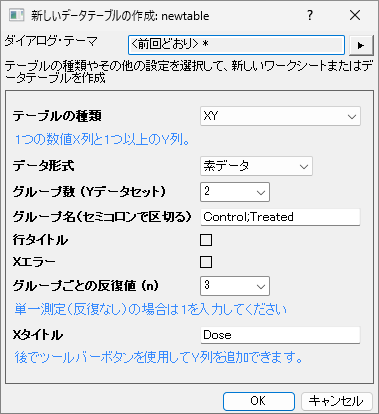The image size is (379, 414).
Task: Click the テーブルの種類 label
Action: click(57, 116)
